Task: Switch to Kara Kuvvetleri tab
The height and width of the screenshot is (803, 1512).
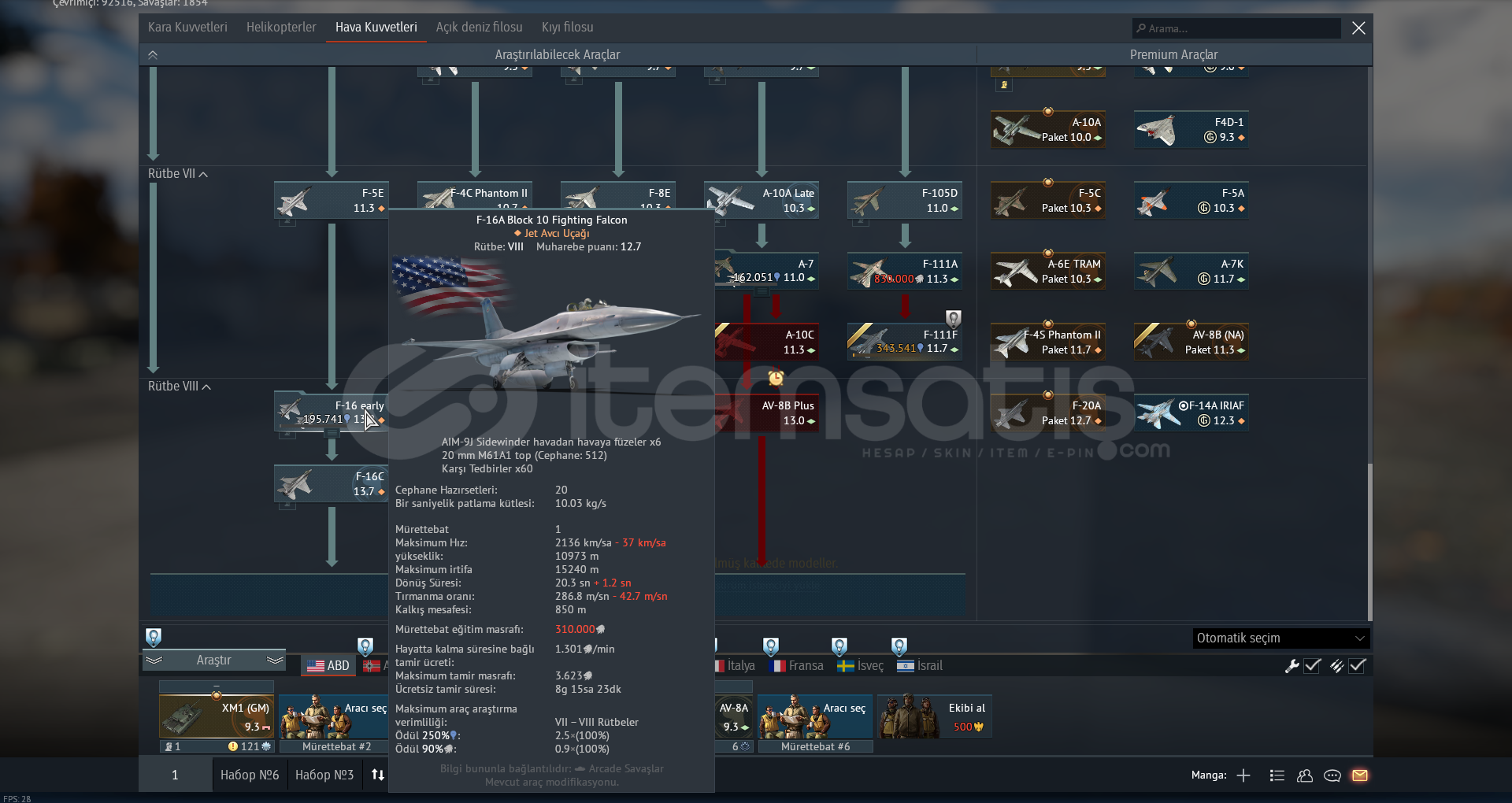Action: coord(187,28)
